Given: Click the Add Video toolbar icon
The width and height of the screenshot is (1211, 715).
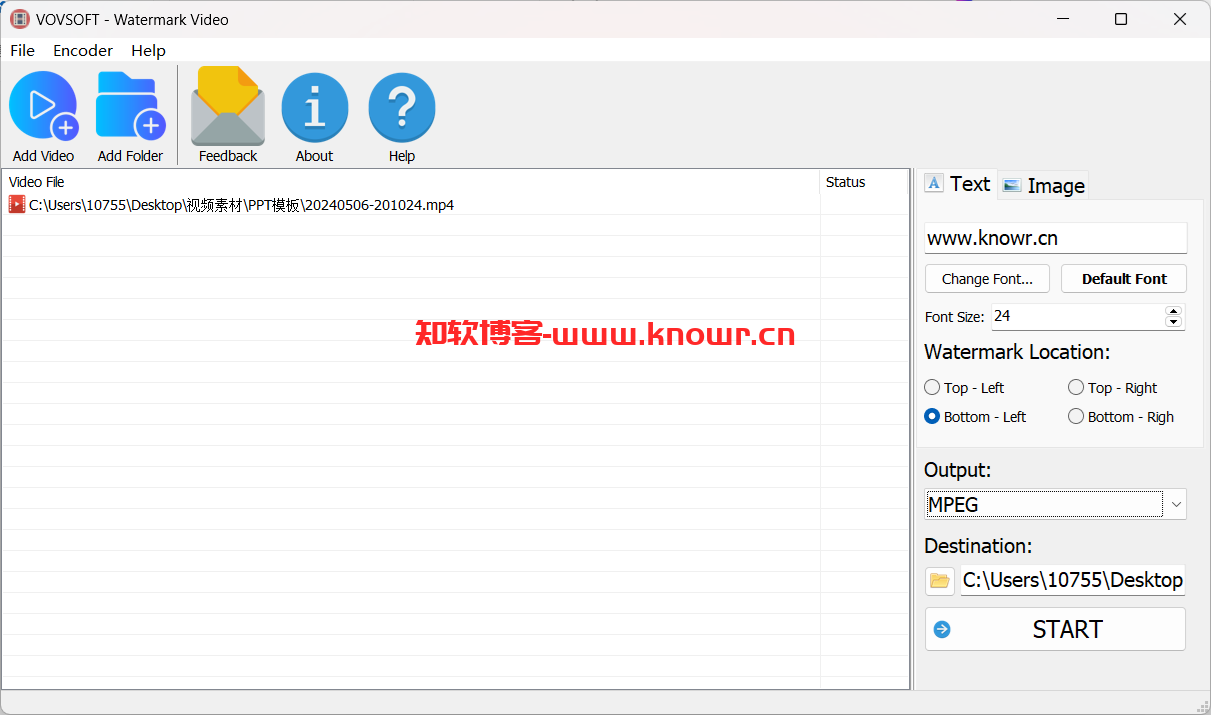Looking at the screenshot, I should point(43,106).
